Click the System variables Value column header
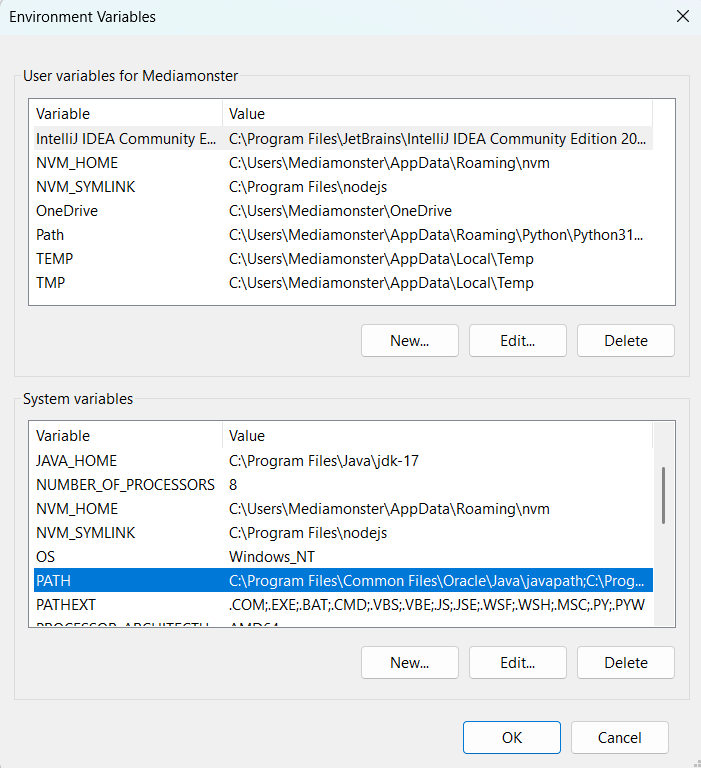Viewport: 701px width, 768px height. [437, 435]
